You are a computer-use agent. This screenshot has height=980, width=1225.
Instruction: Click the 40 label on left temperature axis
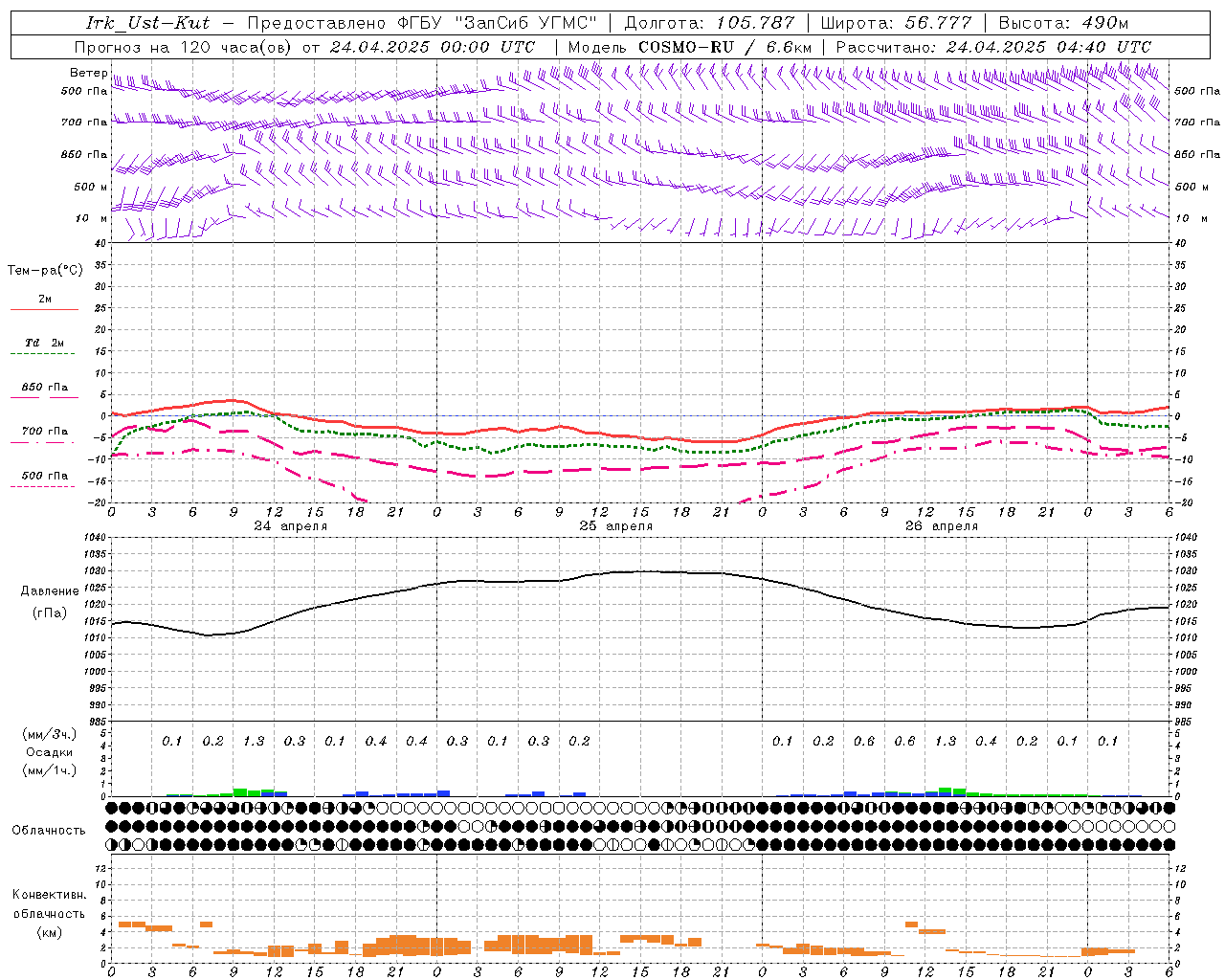[x=100, y=243]
